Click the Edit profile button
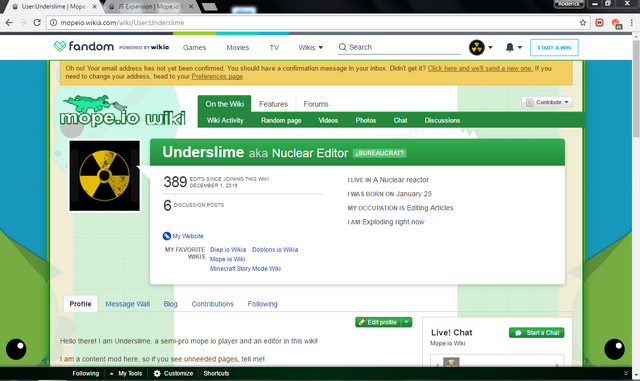This screenshot has height=381, width=640. (x=378, y=322)
